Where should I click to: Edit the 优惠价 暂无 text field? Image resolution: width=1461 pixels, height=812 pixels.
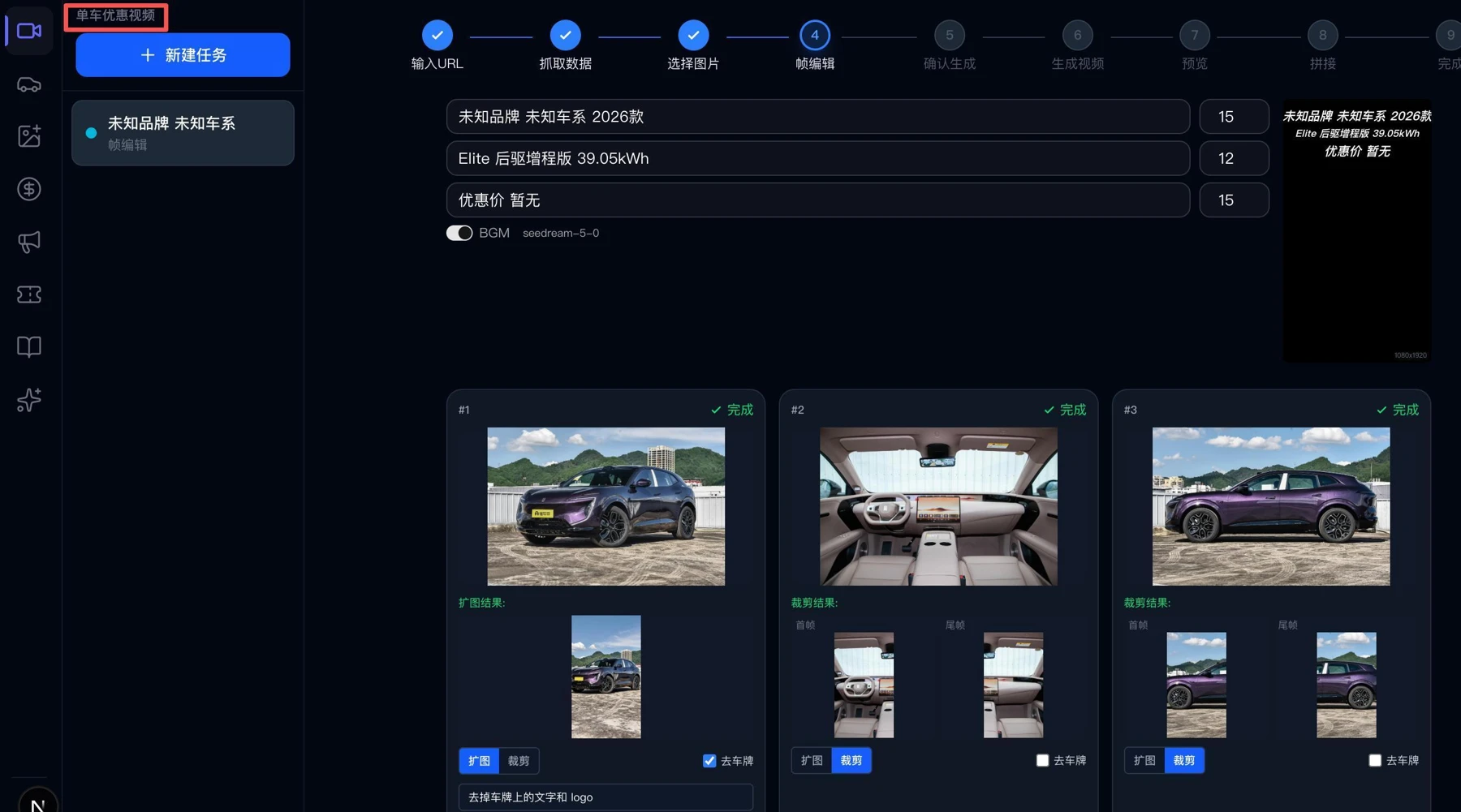point(818,200)
